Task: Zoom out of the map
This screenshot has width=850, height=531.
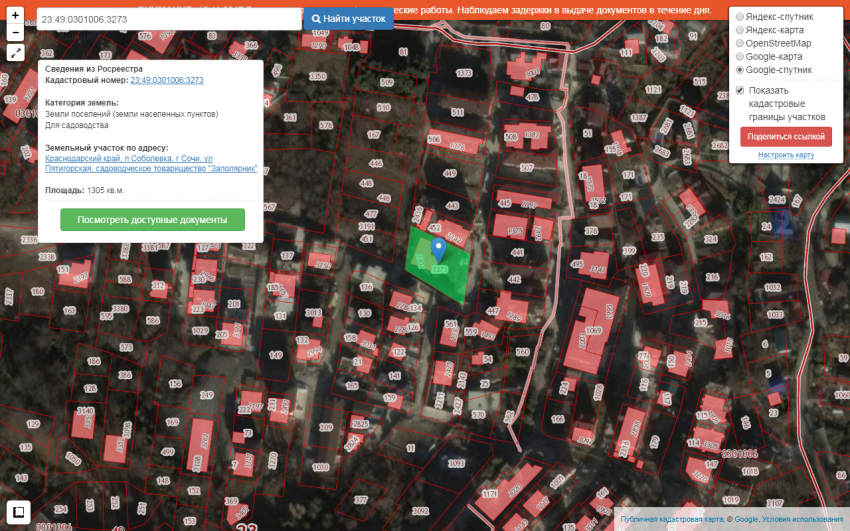Action: pos(16,33)
